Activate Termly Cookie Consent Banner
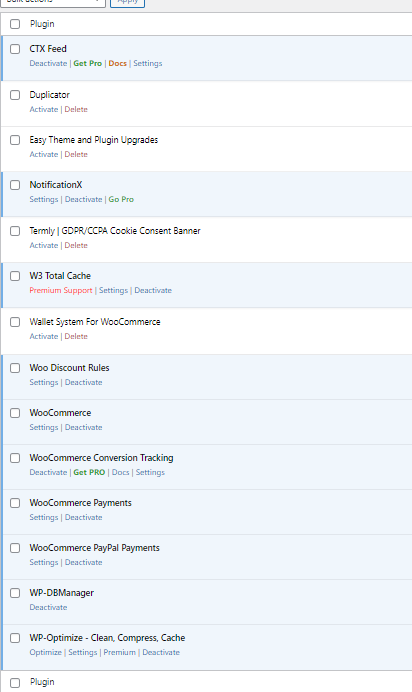 [44, 245]
